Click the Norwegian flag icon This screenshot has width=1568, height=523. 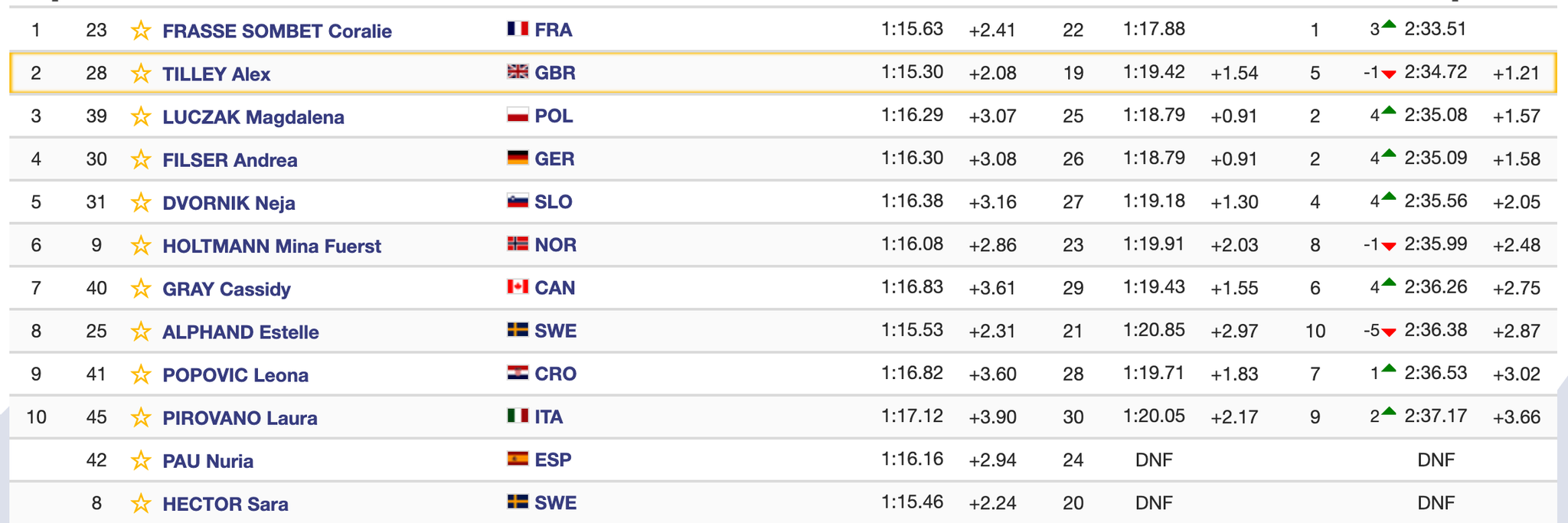point(518,244)
